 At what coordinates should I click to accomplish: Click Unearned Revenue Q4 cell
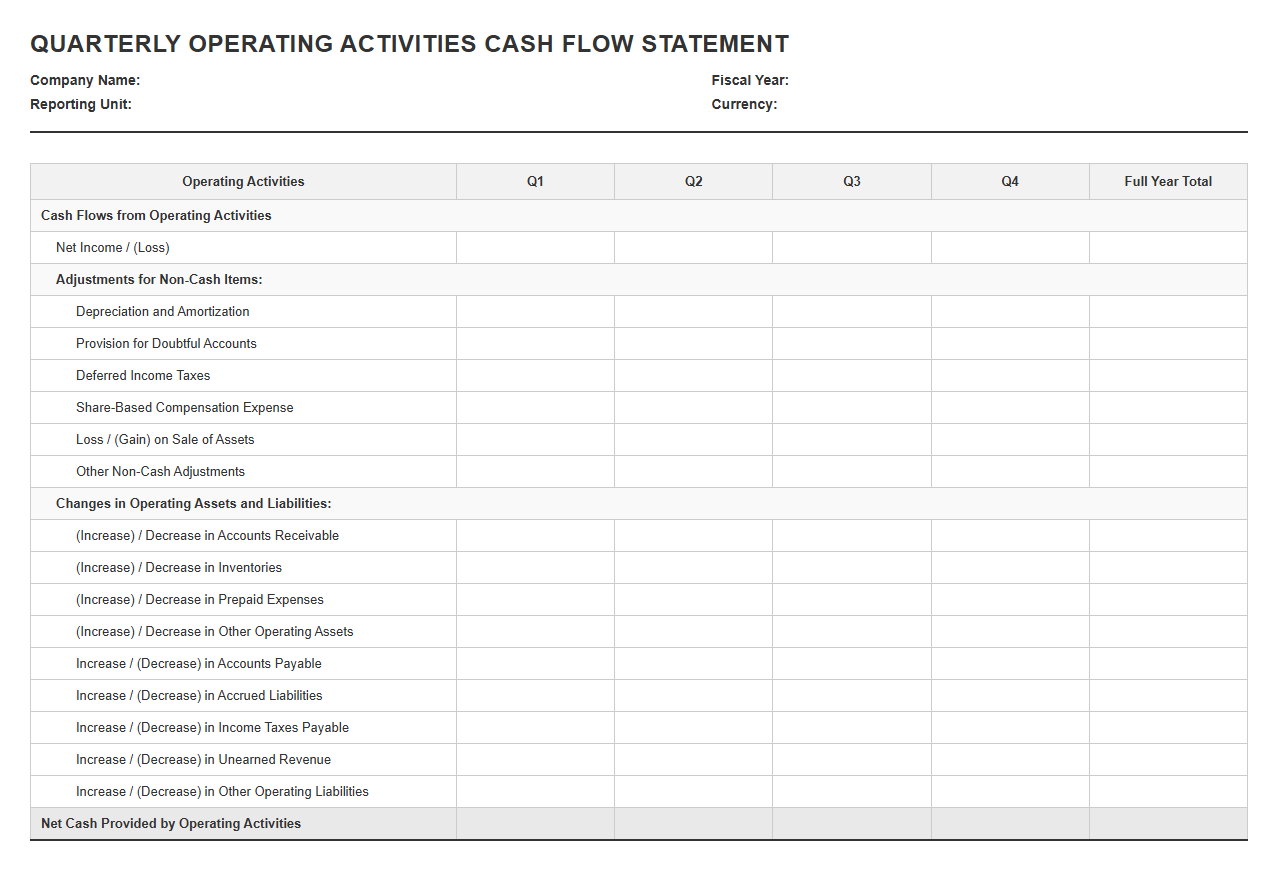coord(1010,759)
